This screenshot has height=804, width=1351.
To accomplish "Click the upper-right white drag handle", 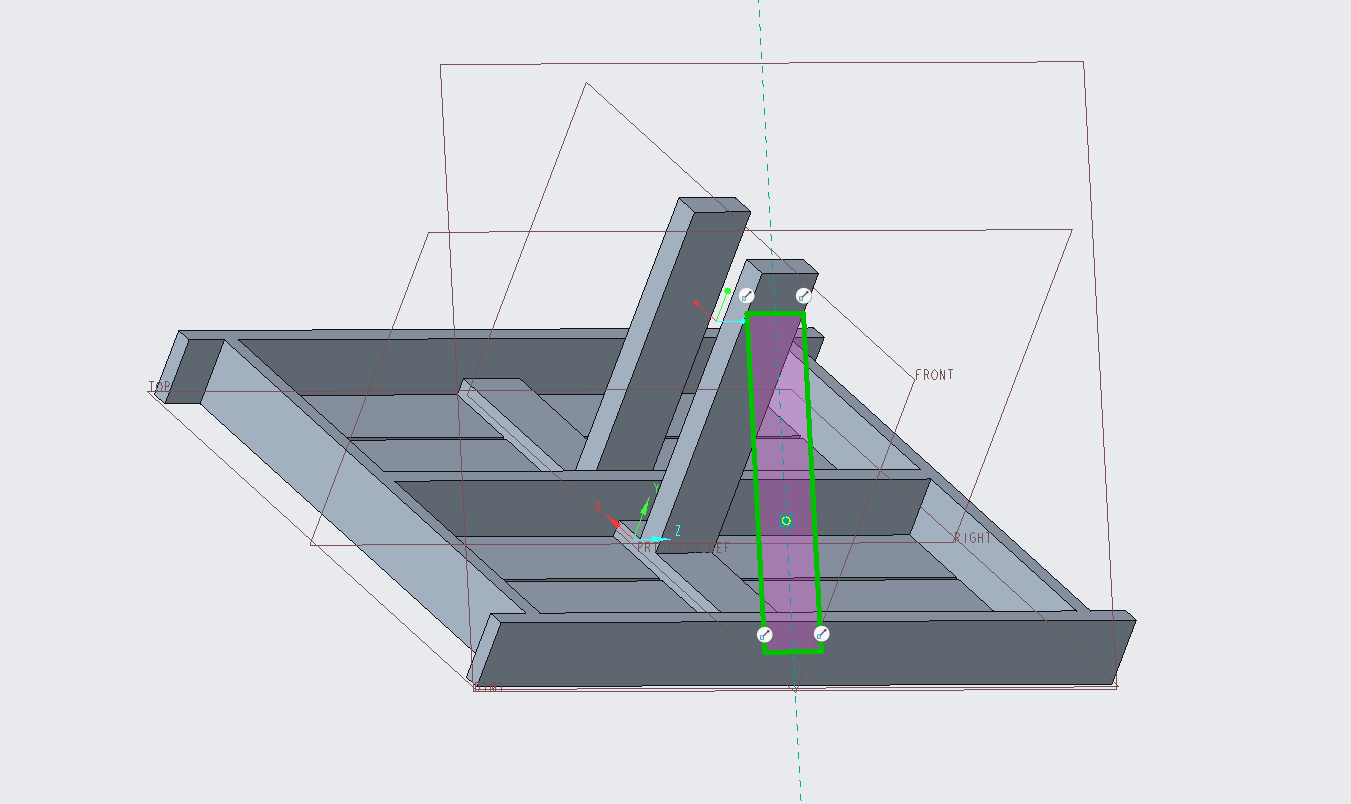I will click(802, 295).
